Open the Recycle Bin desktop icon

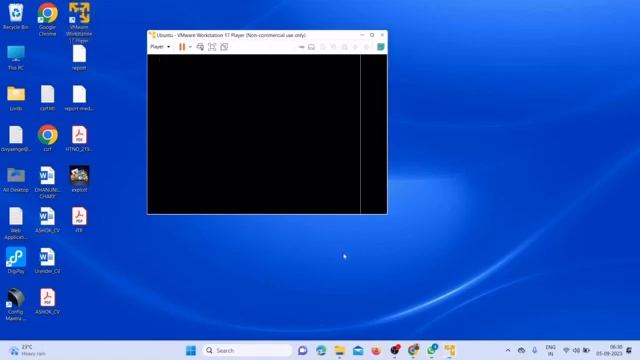pos(16,17)
